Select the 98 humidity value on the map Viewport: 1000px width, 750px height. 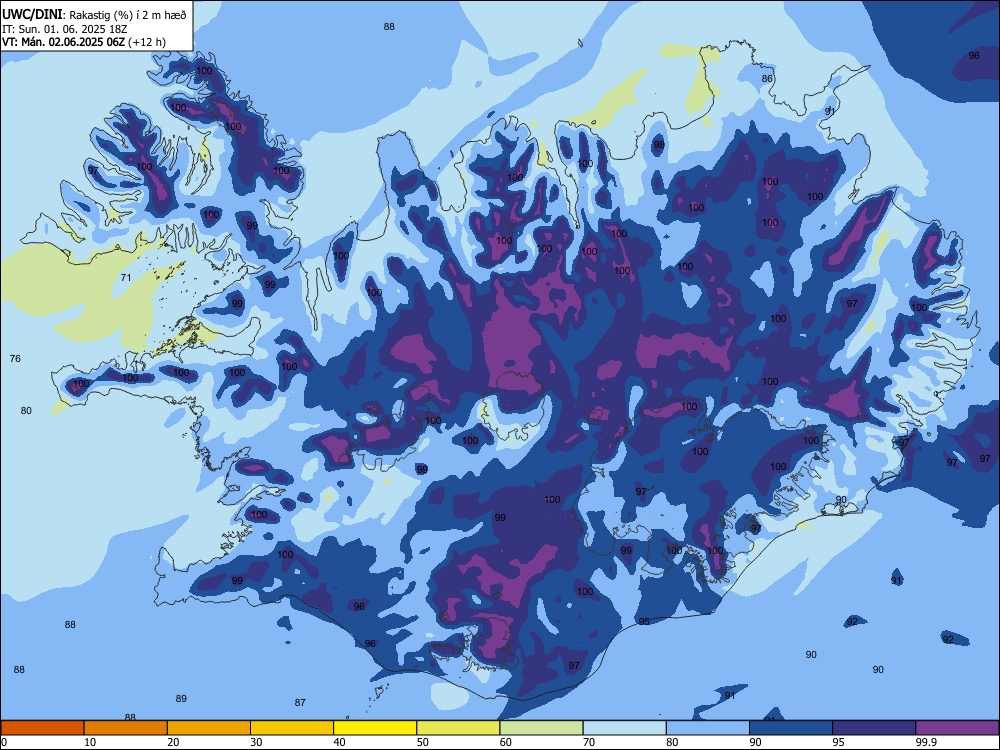pos(659,145)
